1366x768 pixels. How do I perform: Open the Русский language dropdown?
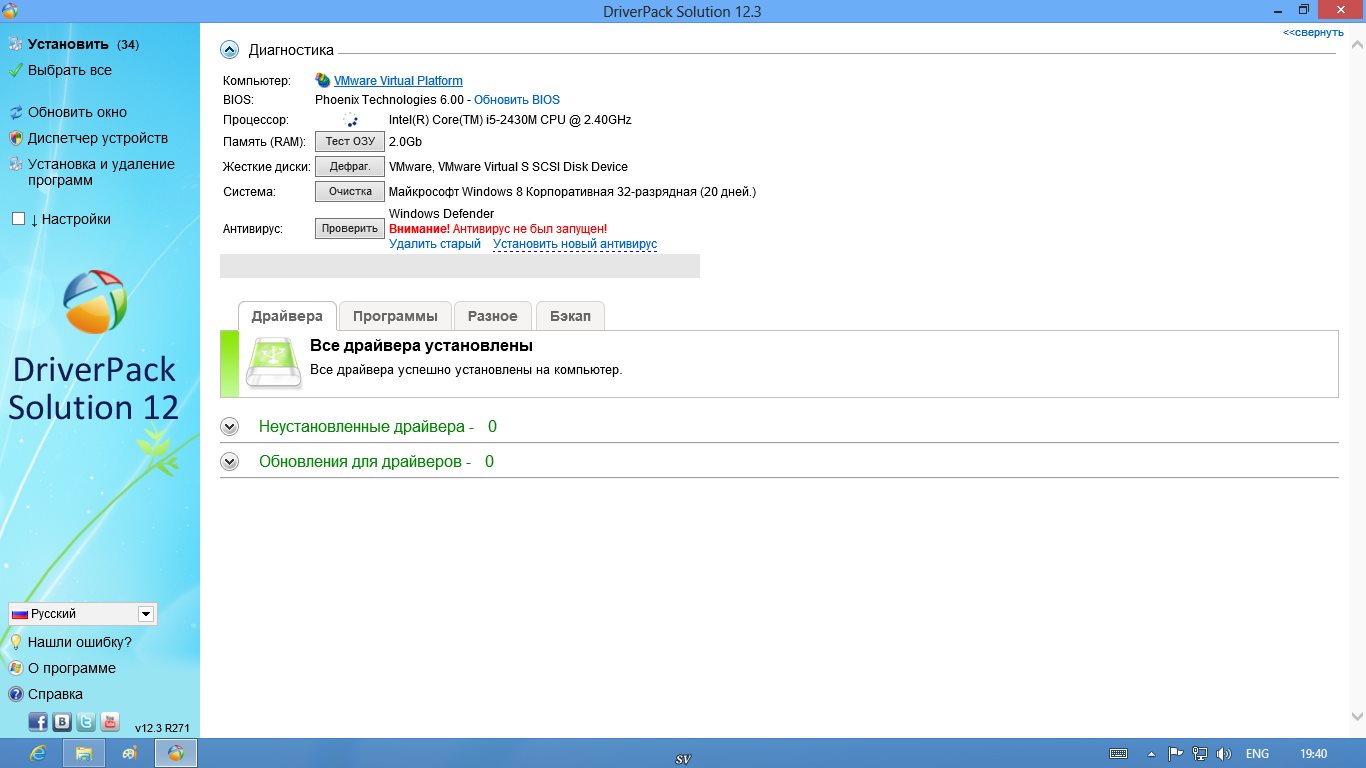[x=146, y=614]
